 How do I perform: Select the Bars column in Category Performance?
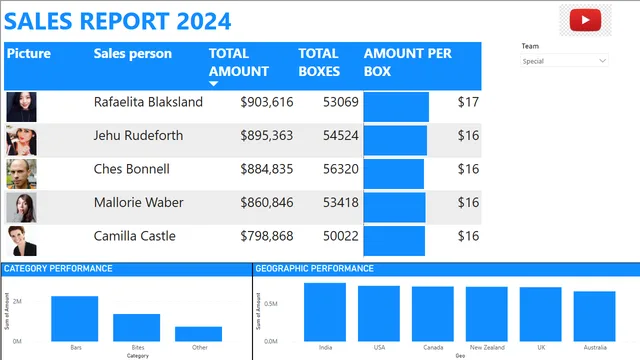75,319
